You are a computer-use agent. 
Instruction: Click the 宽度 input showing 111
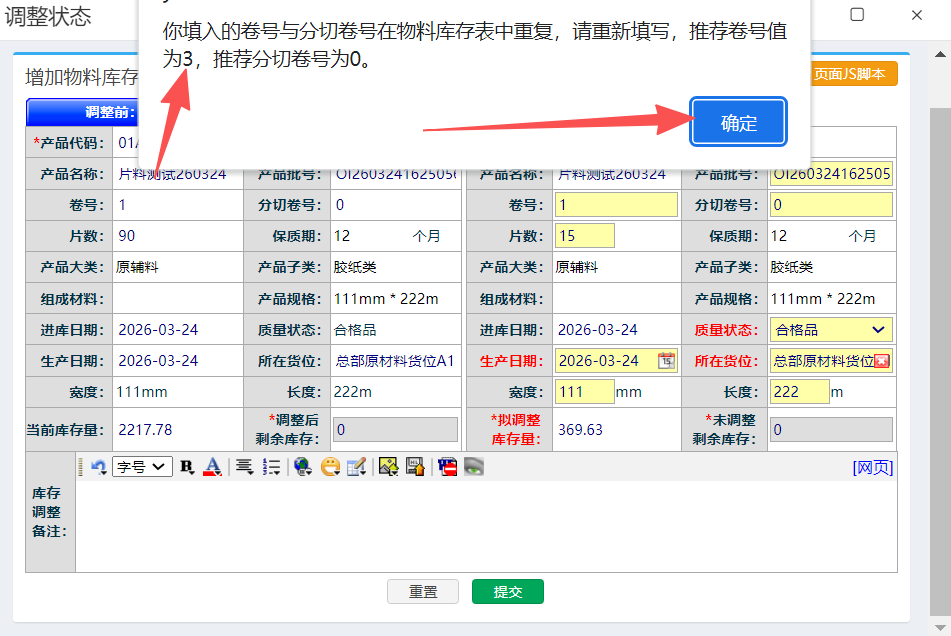pos(584,392)
